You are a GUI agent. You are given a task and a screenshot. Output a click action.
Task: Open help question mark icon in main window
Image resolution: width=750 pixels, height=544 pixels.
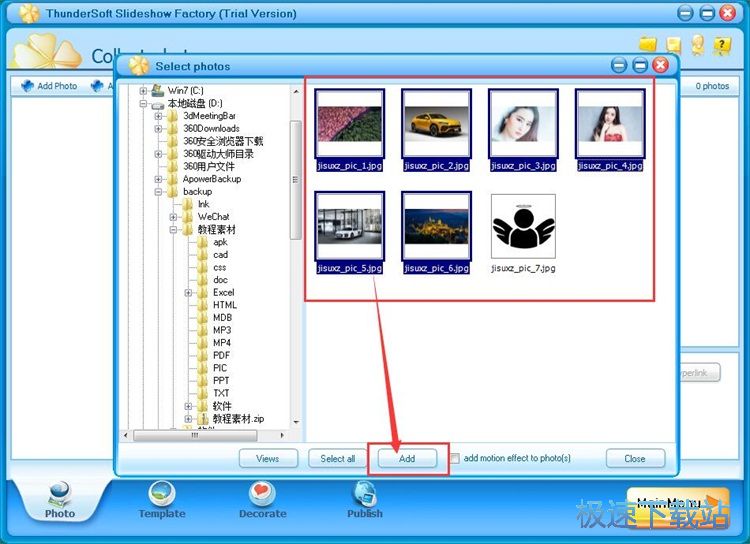click(722, 46)
